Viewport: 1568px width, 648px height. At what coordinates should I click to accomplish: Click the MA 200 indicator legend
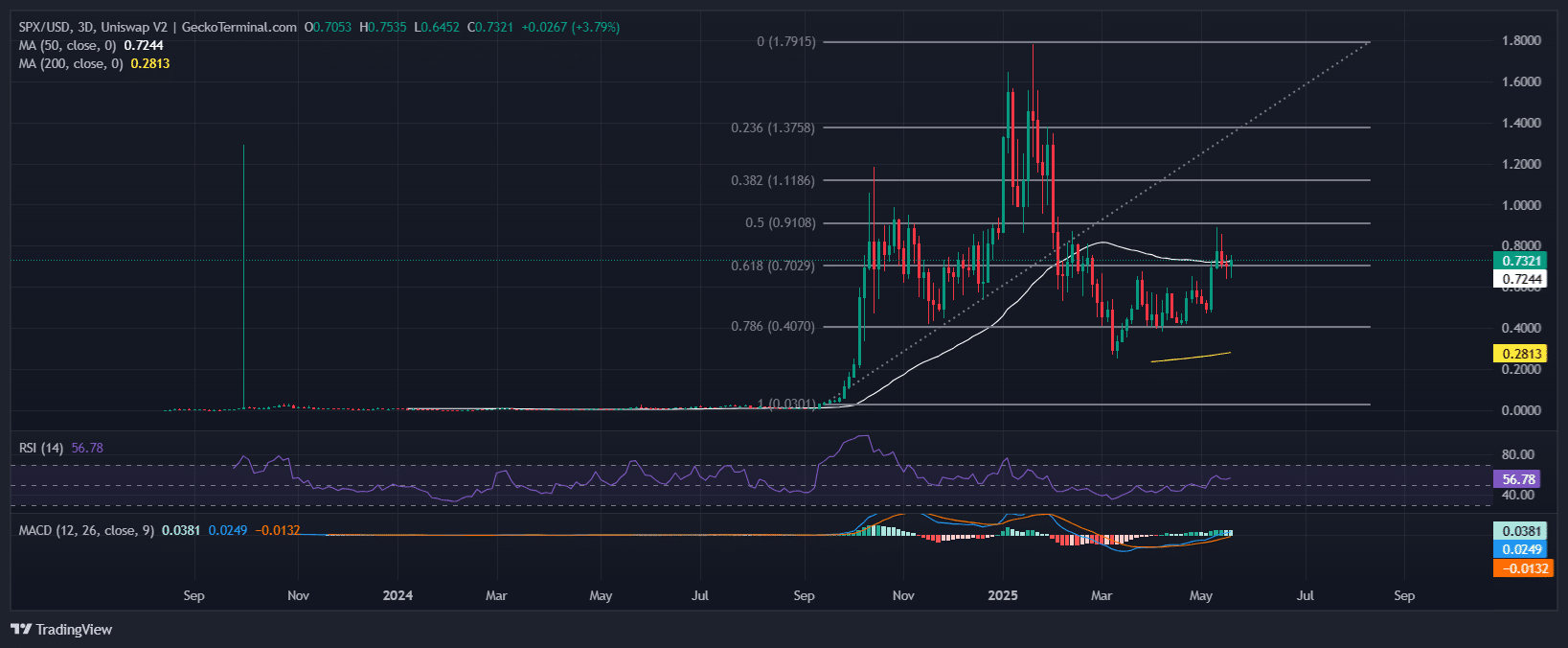71,63
